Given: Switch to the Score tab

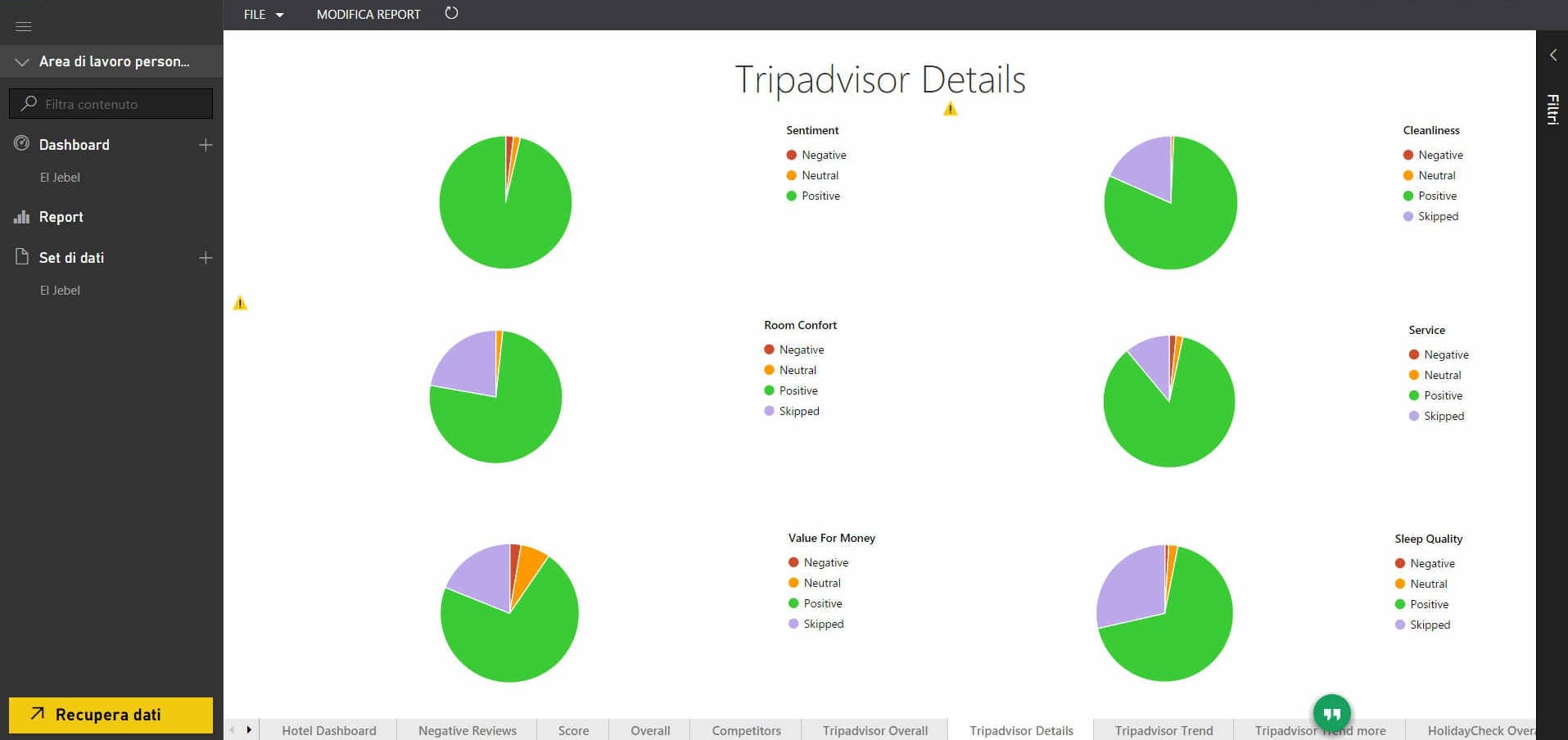Looking at the screenshot, I should click(573, 730).
